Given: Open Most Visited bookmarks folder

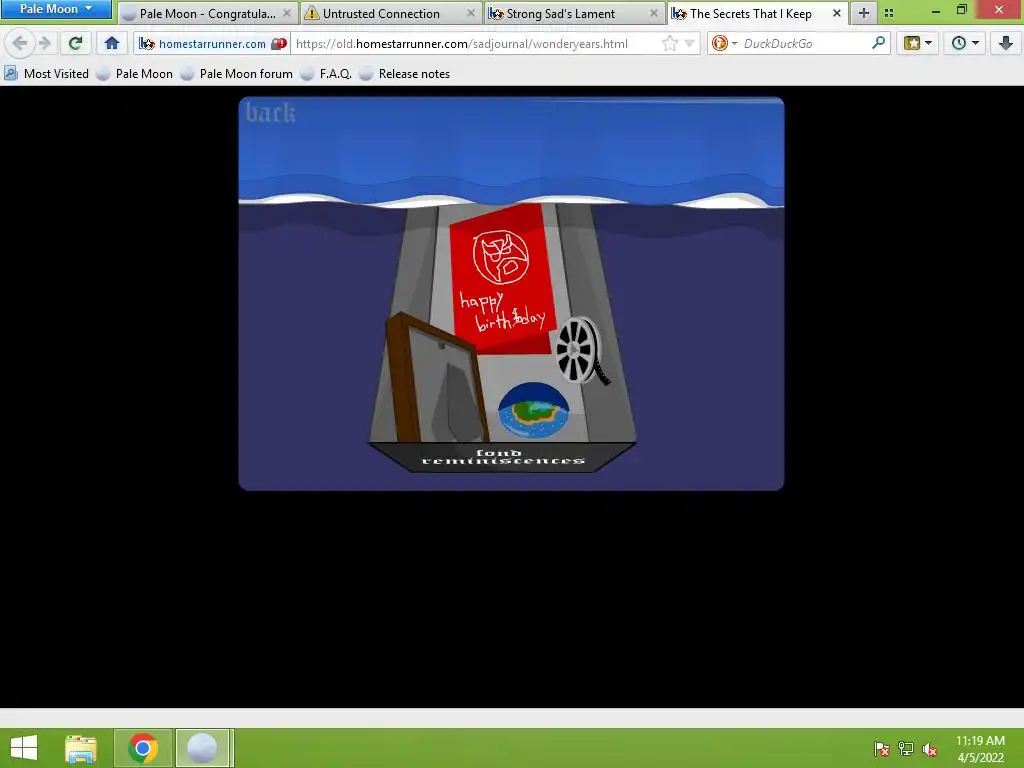Looking at the screenshot, I should [46, 74].
